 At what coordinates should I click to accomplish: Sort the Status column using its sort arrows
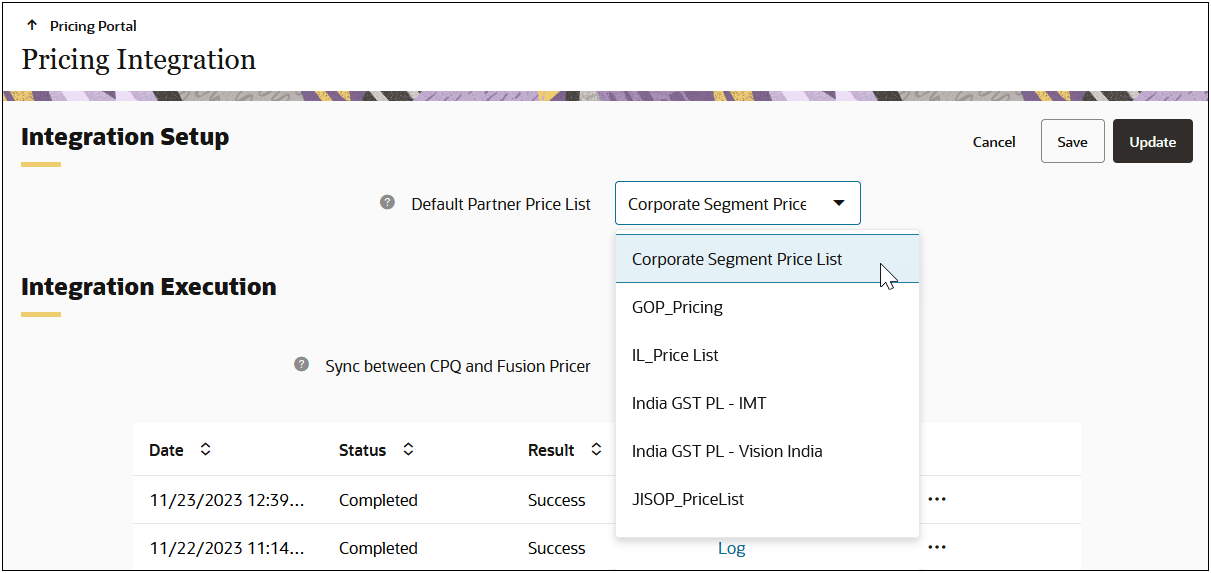408,450
